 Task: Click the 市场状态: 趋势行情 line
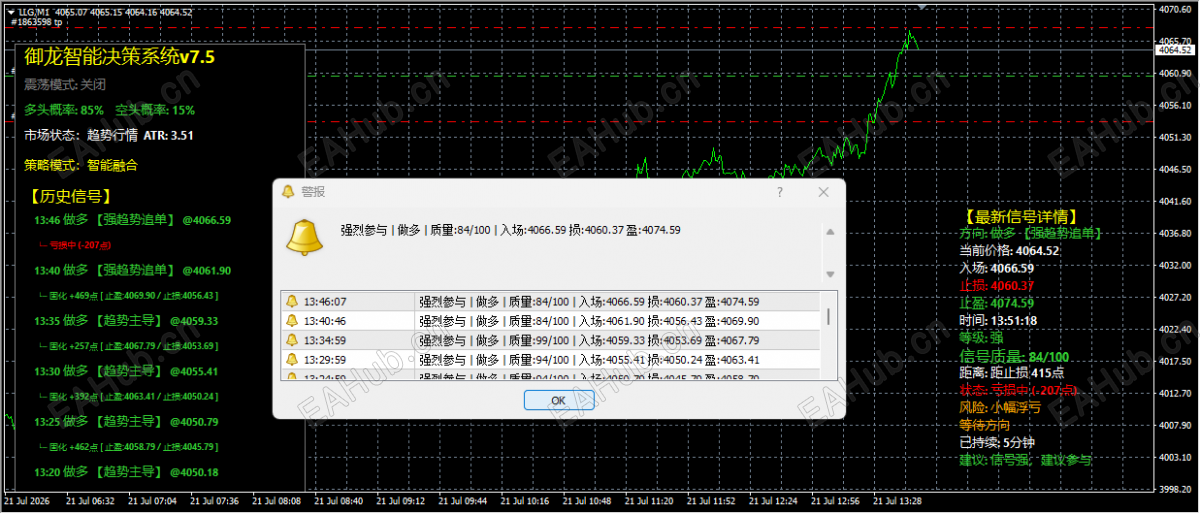coord(81,135)
